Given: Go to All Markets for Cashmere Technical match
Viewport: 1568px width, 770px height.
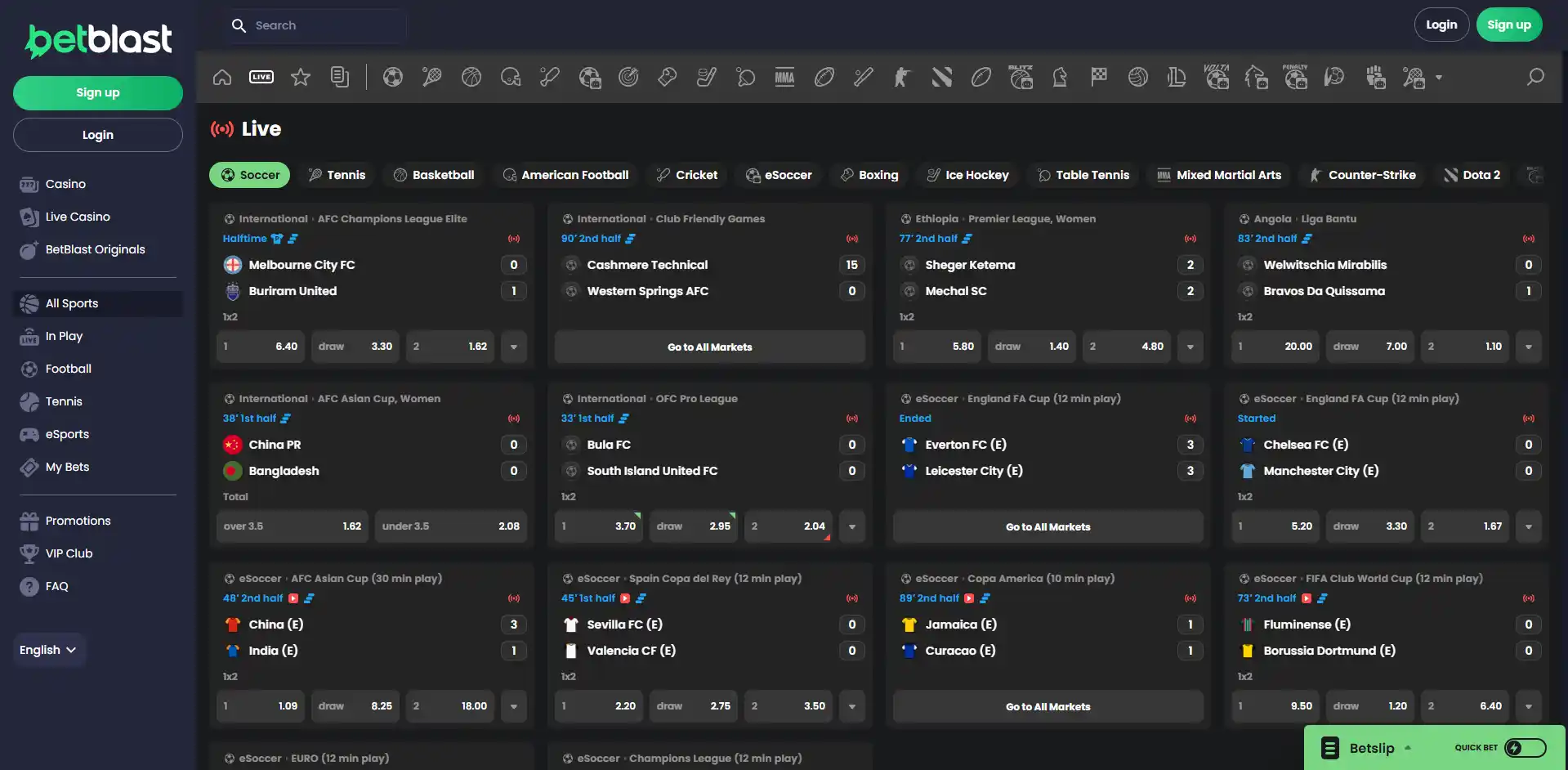Looking at the screenshot, I should 710,347.
